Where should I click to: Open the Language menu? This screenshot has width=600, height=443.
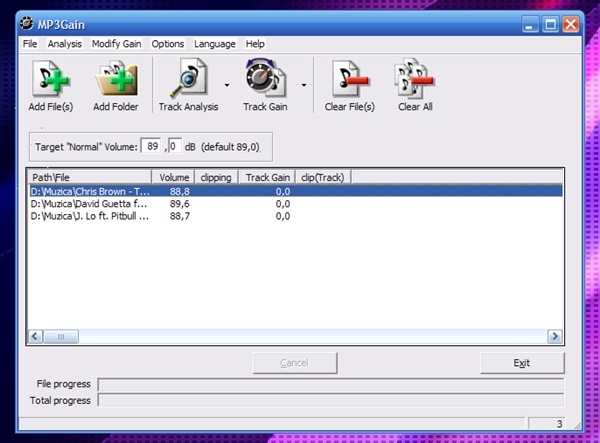point(215,44)
